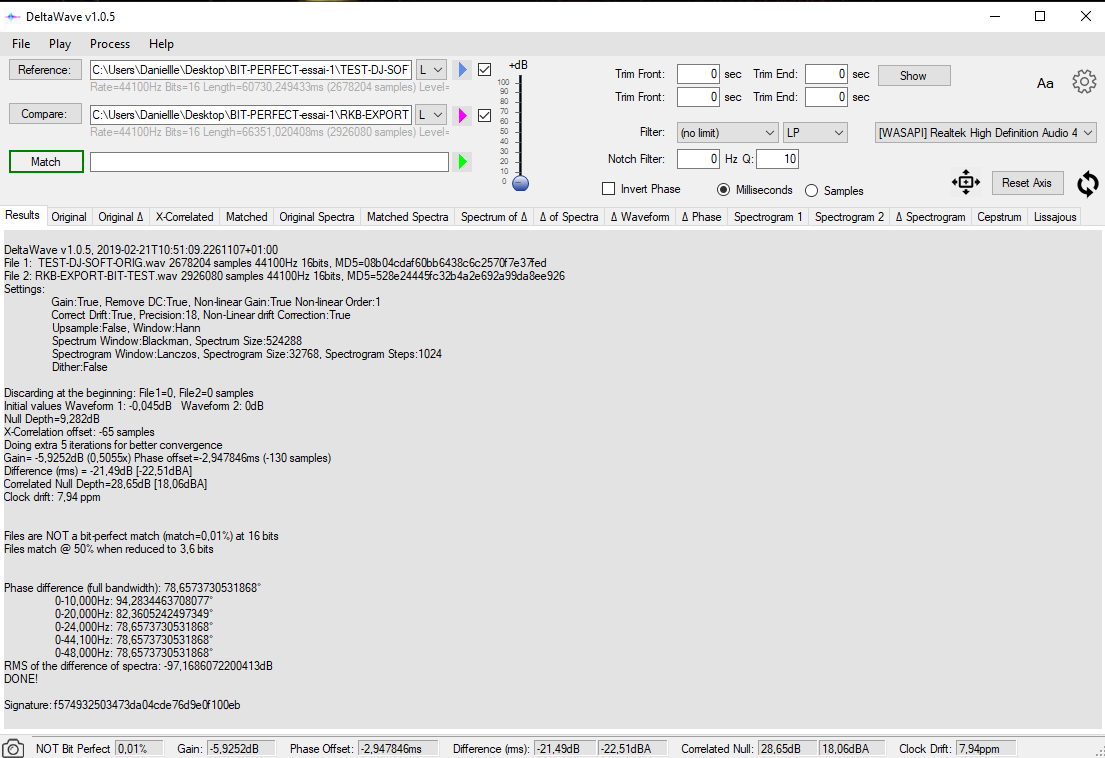Click the Signature hash line in results
This screenshot has width=1105, height=758.
pyautogui.click(x=122, y=704)
